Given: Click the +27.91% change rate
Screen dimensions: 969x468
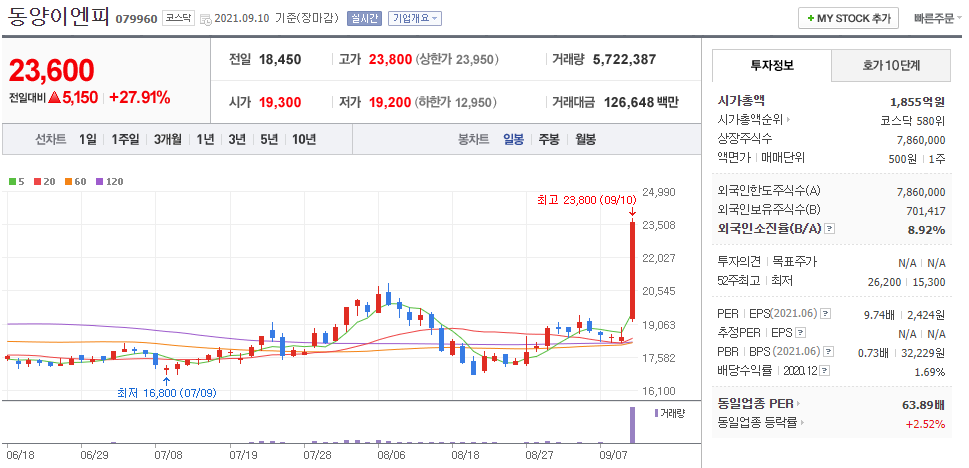Looking at the screenshot, I should [140, 97].
